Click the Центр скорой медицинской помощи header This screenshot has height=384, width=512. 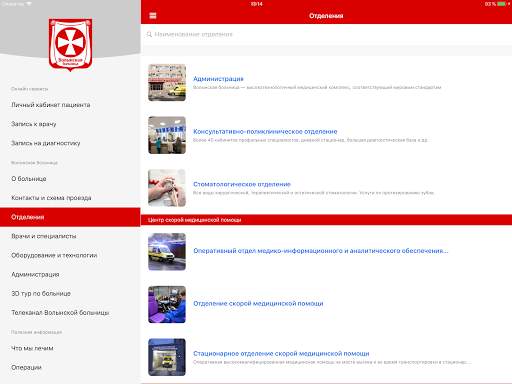(326, 220)
